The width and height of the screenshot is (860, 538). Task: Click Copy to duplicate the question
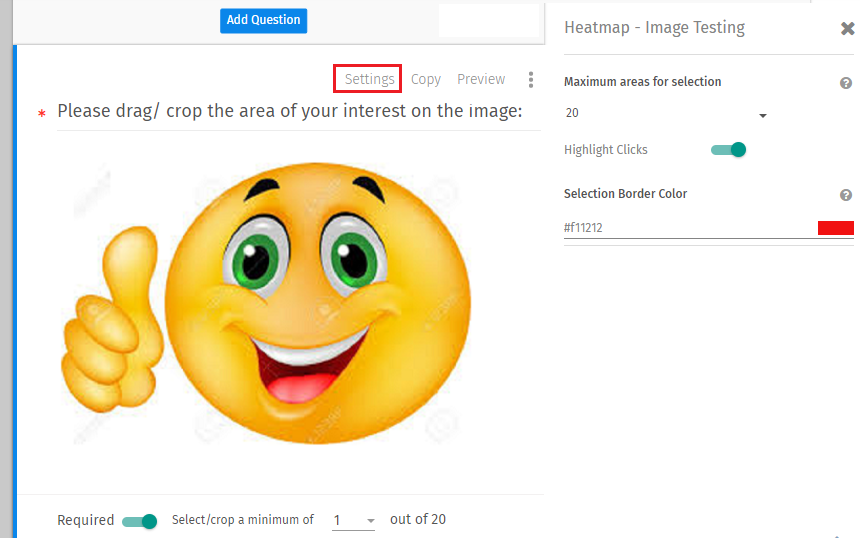(x=426, y=79)
